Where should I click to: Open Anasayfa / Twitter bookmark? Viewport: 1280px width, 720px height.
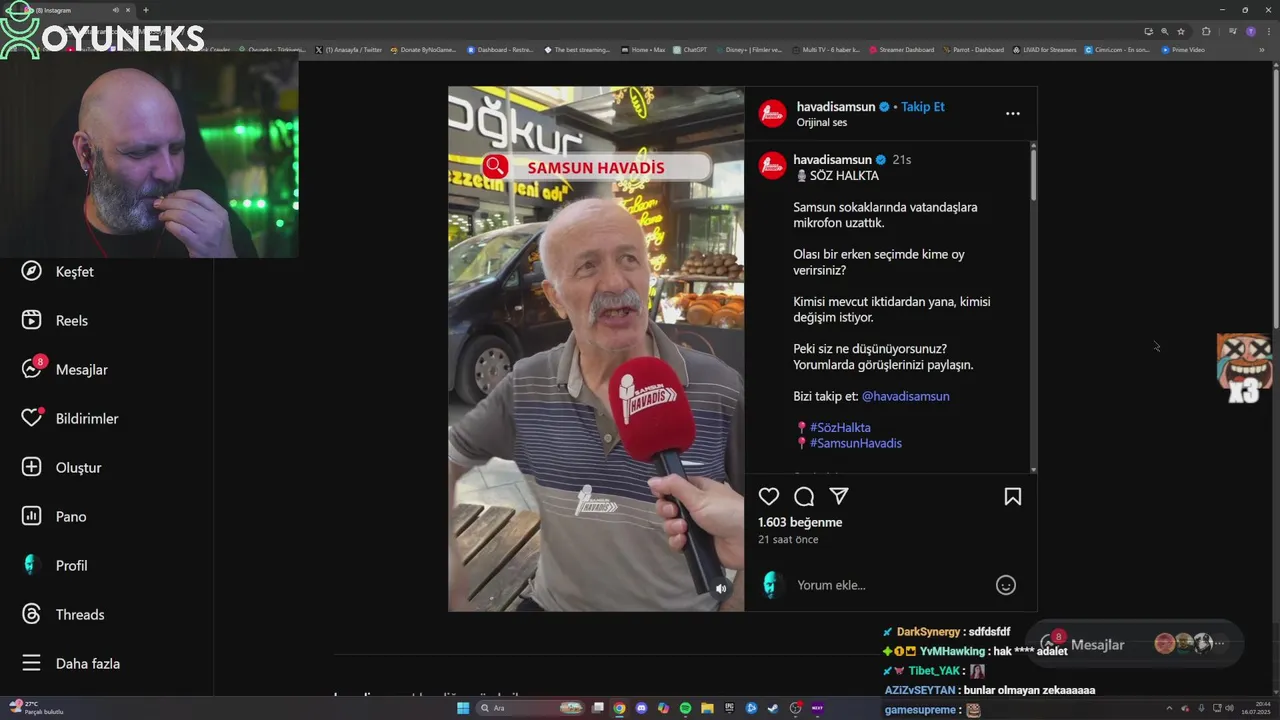(x=348, y=49)
